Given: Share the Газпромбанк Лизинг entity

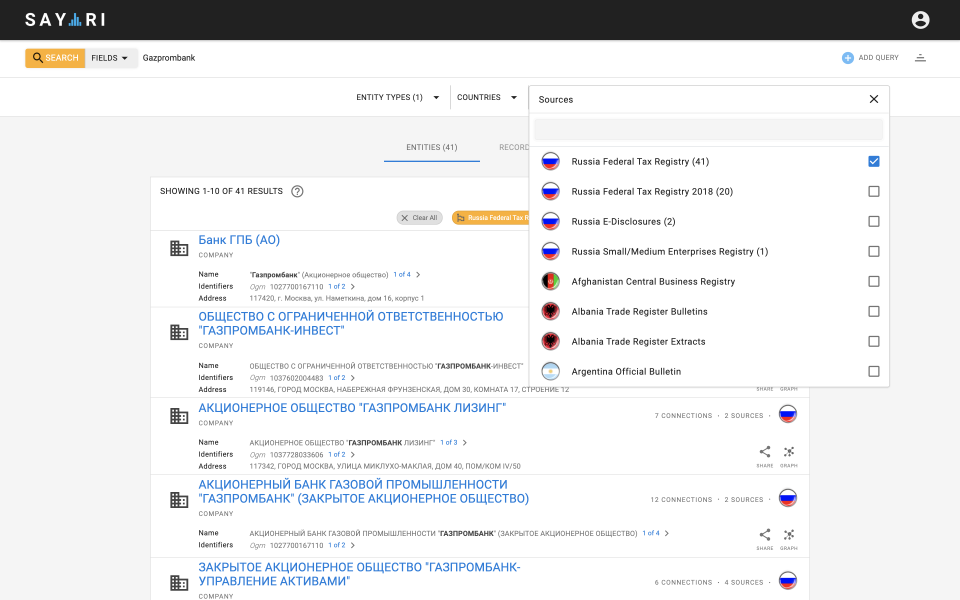Looking at the screenshot, I should pos(765,452).
